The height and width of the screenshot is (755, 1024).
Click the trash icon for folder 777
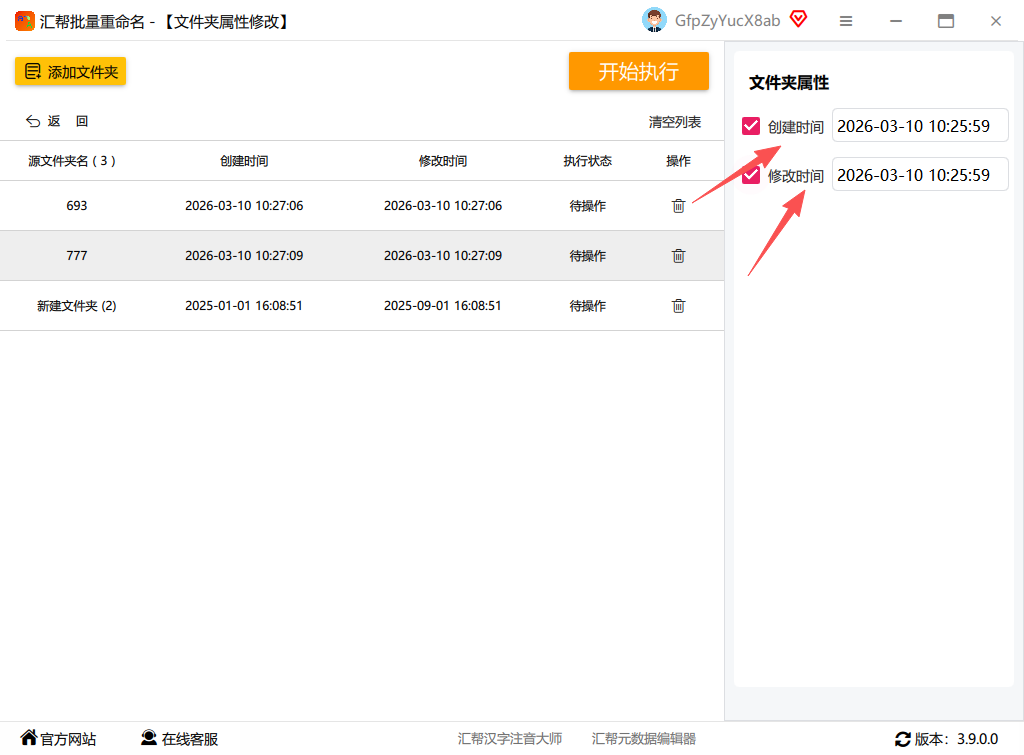(679, 256)
